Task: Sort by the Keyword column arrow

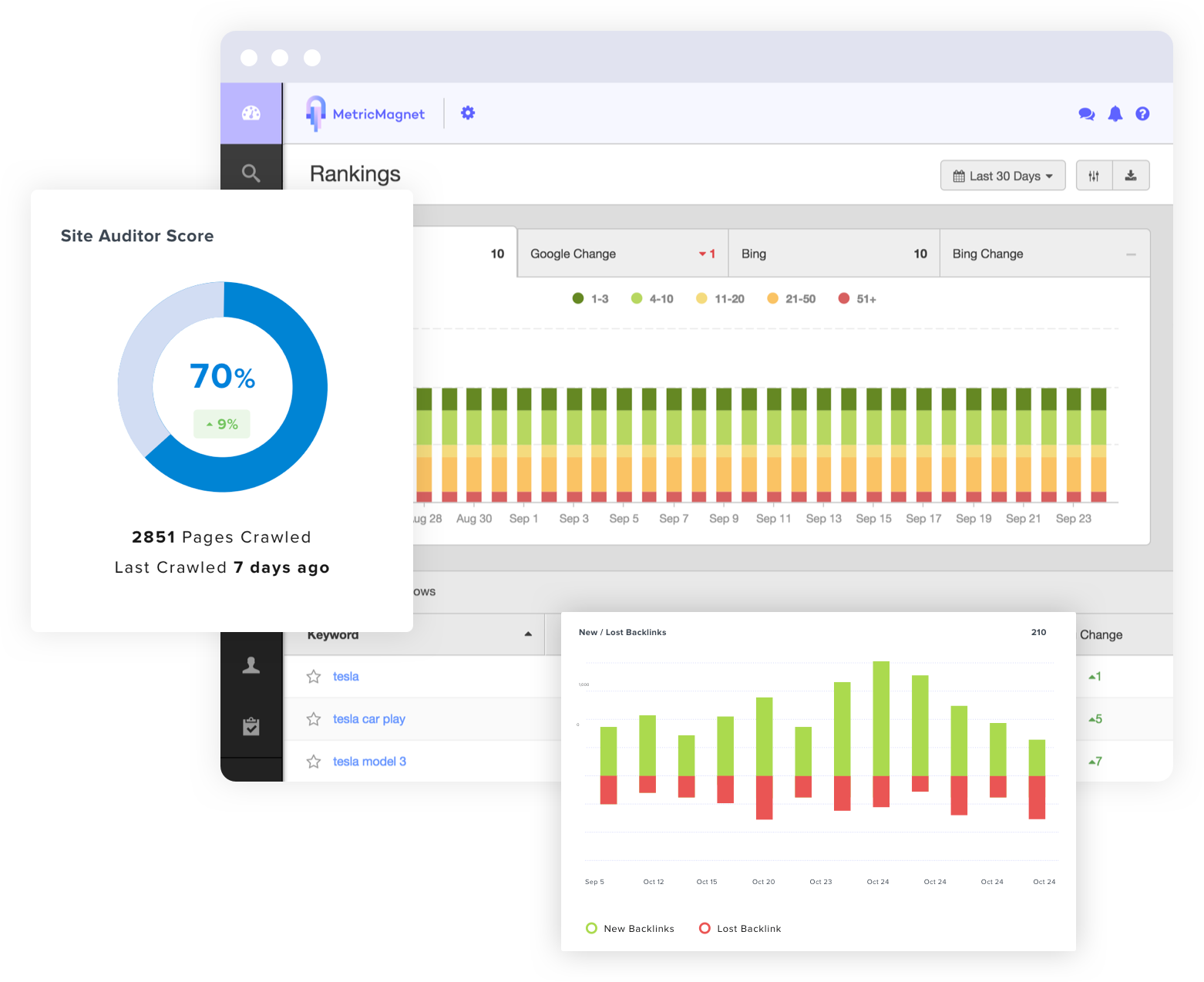Action: tap(528, 634)
